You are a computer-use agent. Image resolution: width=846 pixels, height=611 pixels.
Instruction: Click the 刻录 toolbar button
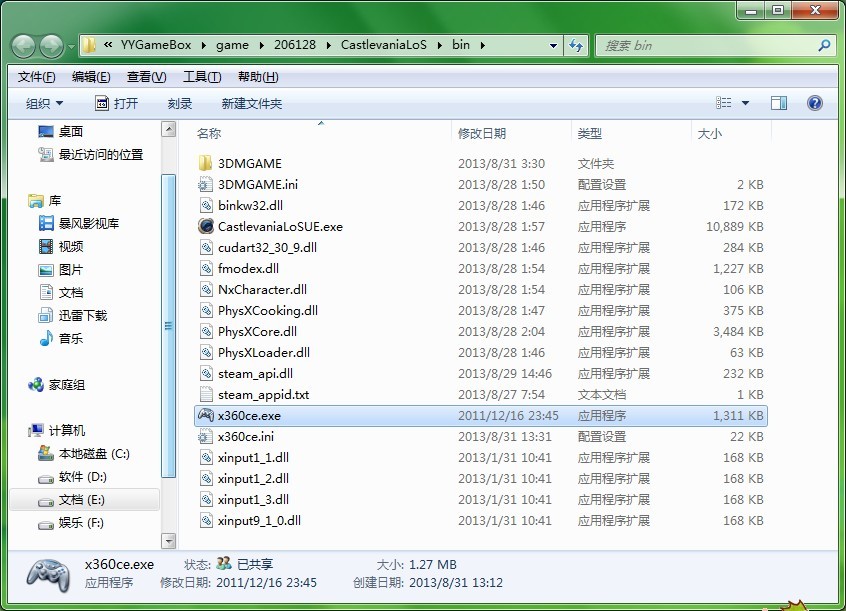tap(180, 103)
